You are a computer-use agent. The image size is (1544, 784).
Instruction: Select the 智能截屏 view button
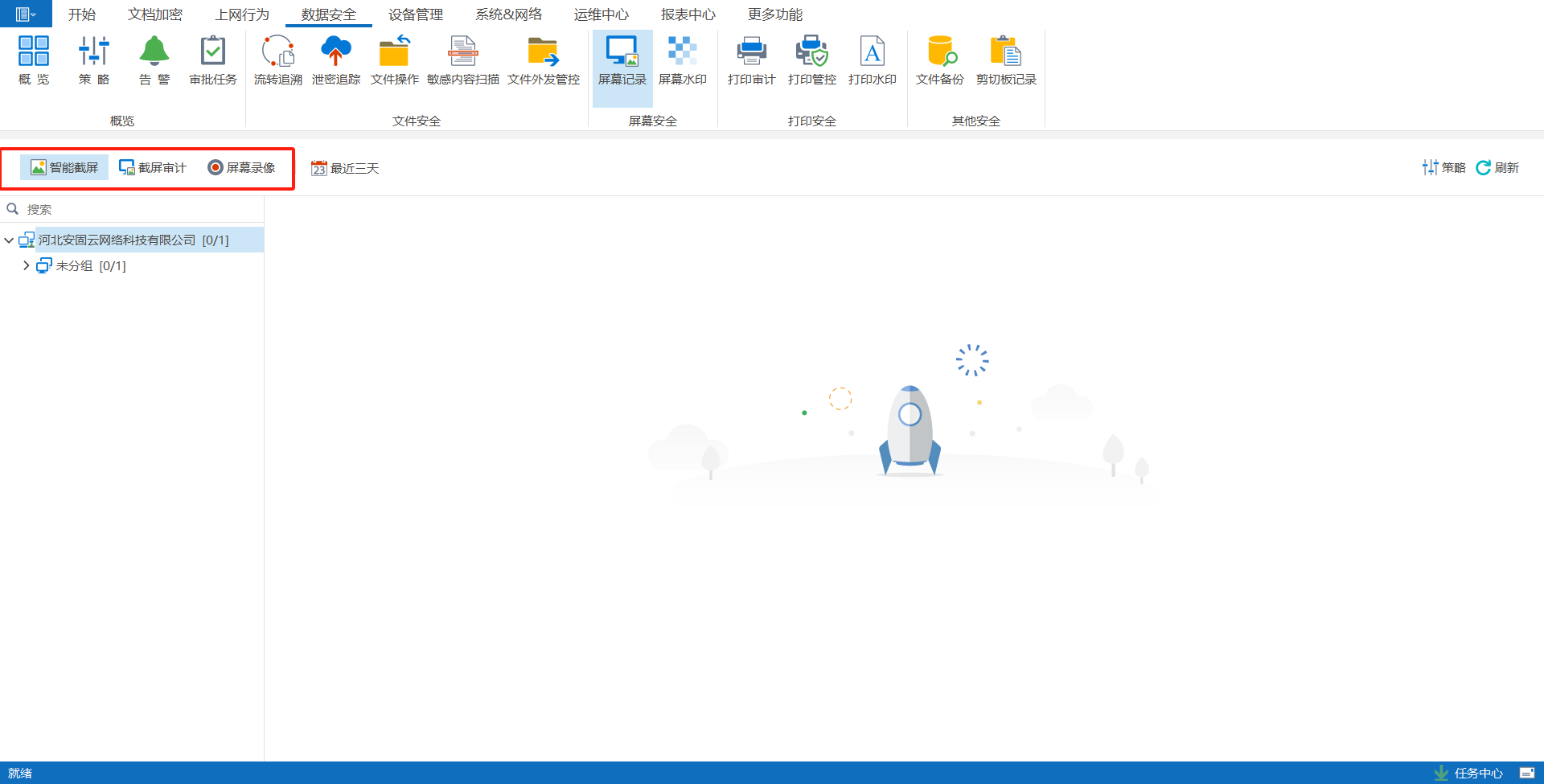click(64, 167)
